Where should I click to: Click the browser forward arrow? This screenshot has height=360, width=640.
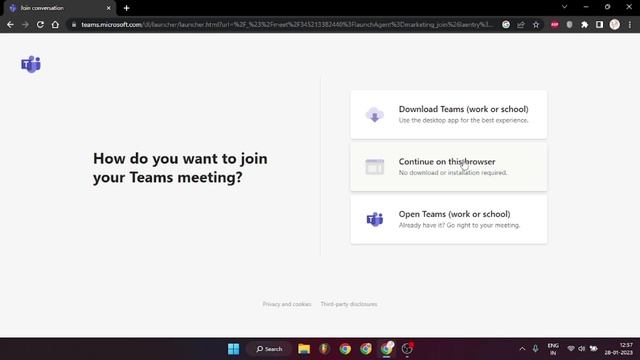click(x=25, y=24)
